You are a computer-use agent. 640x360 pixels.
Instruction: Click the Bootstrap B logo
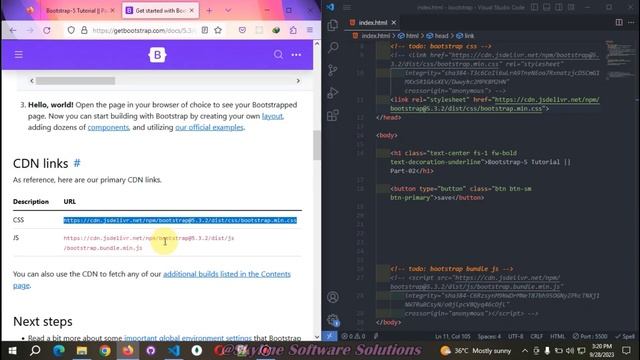click(157, 55)
